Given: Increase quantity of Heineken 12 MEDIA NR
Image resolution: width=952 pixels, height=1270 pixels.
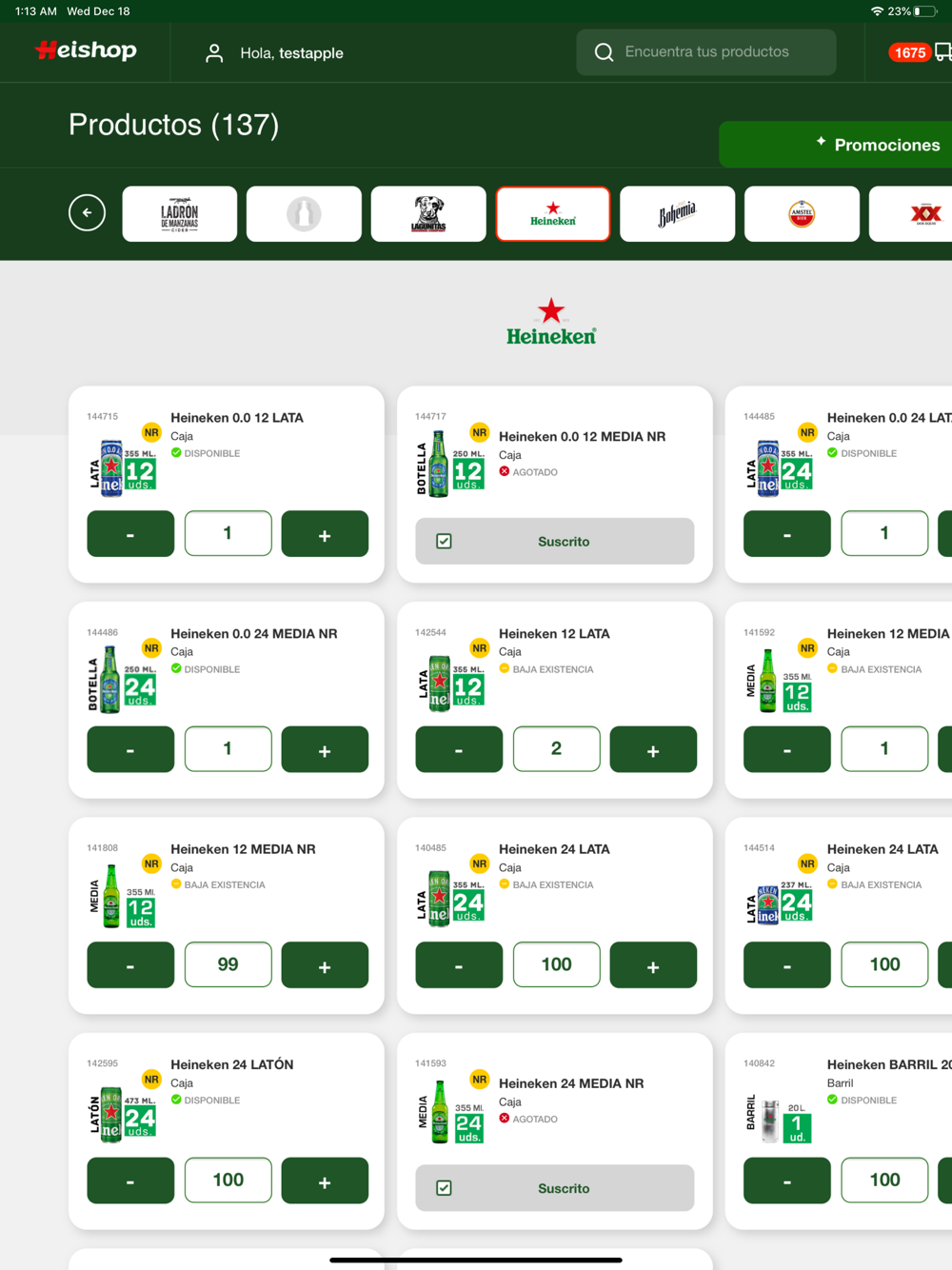Looking at the screenshot, I should point(325,965).
